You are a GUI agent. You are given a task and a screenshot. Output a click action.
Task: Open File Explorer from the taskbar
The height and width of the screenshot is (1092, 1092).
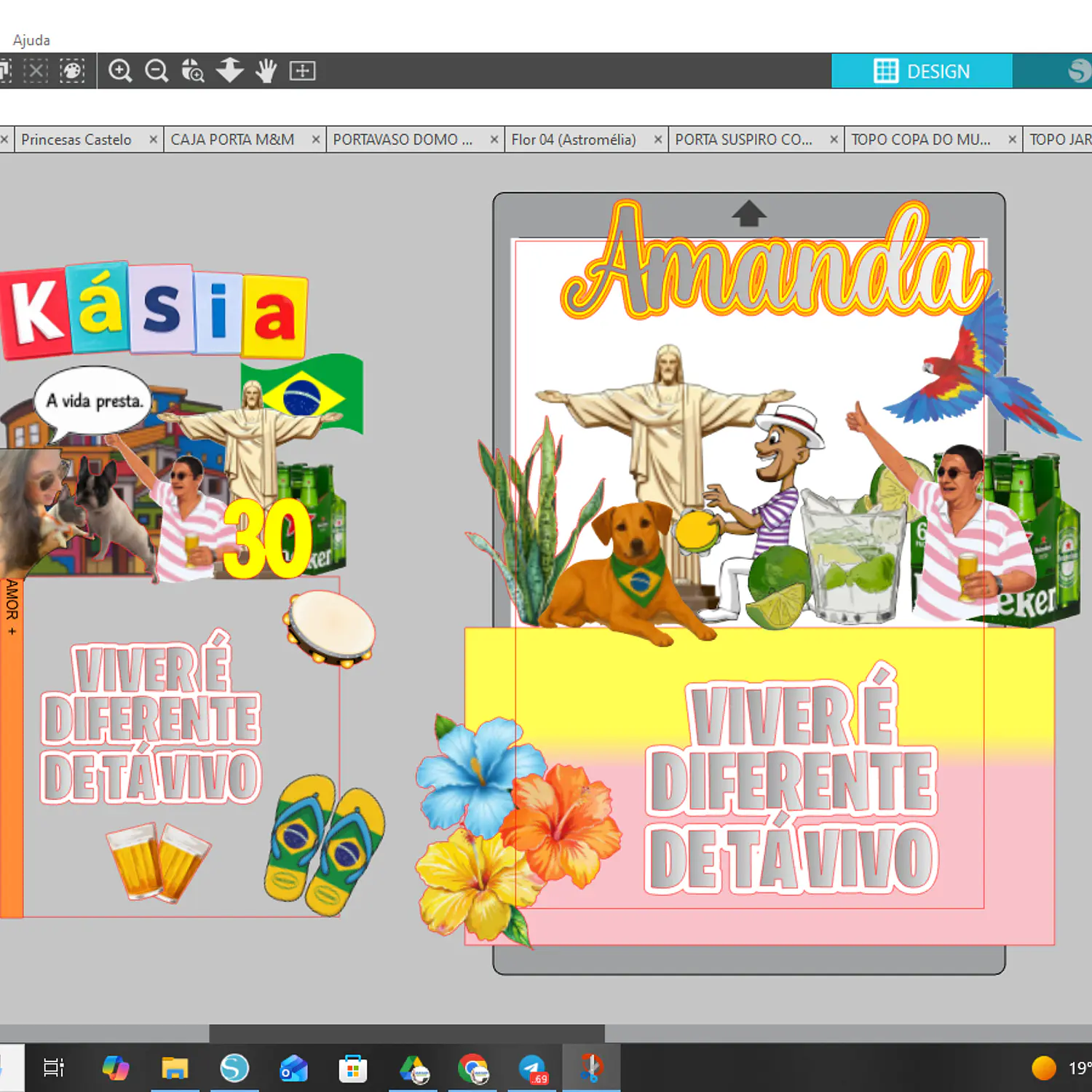[175, 1068]
